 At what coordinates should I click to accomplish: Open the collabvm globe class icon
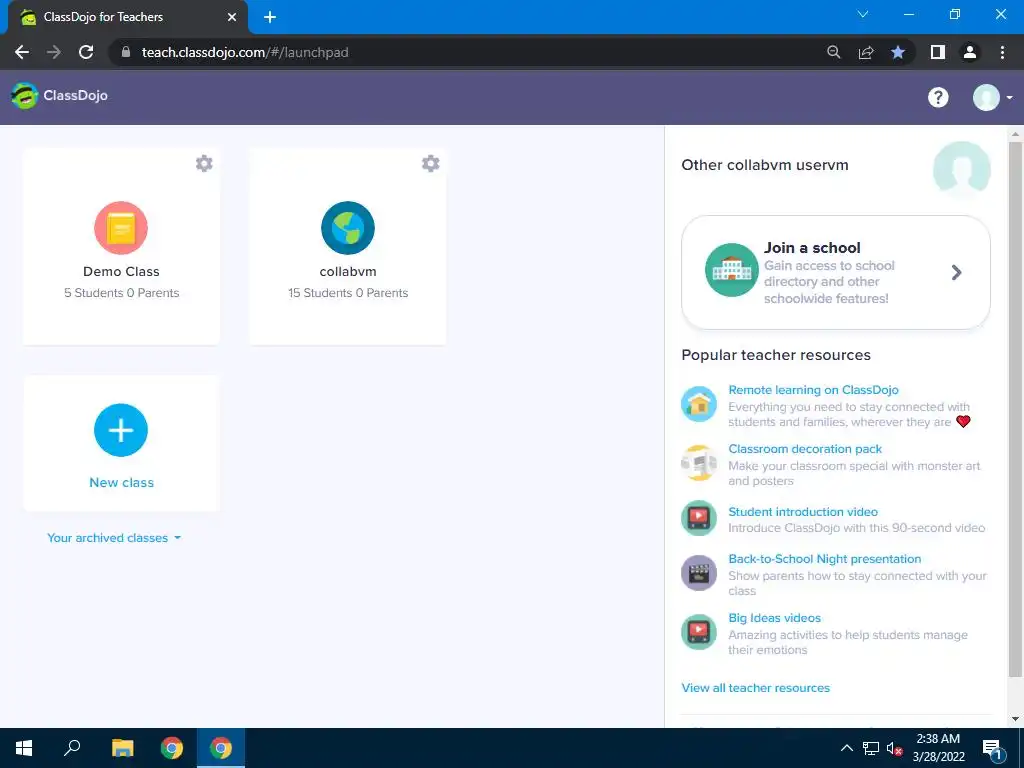point(347,228)
